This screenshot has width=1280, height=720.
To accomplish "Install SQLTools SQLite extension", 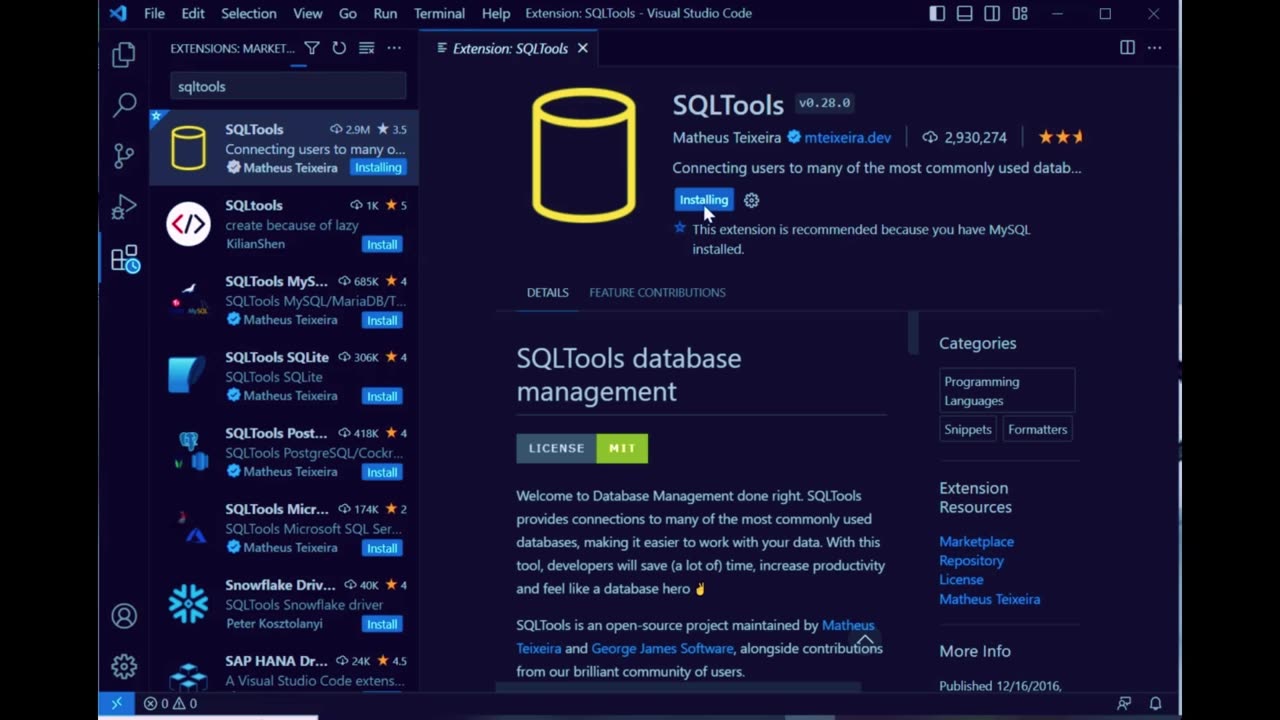I will [382, 396].
